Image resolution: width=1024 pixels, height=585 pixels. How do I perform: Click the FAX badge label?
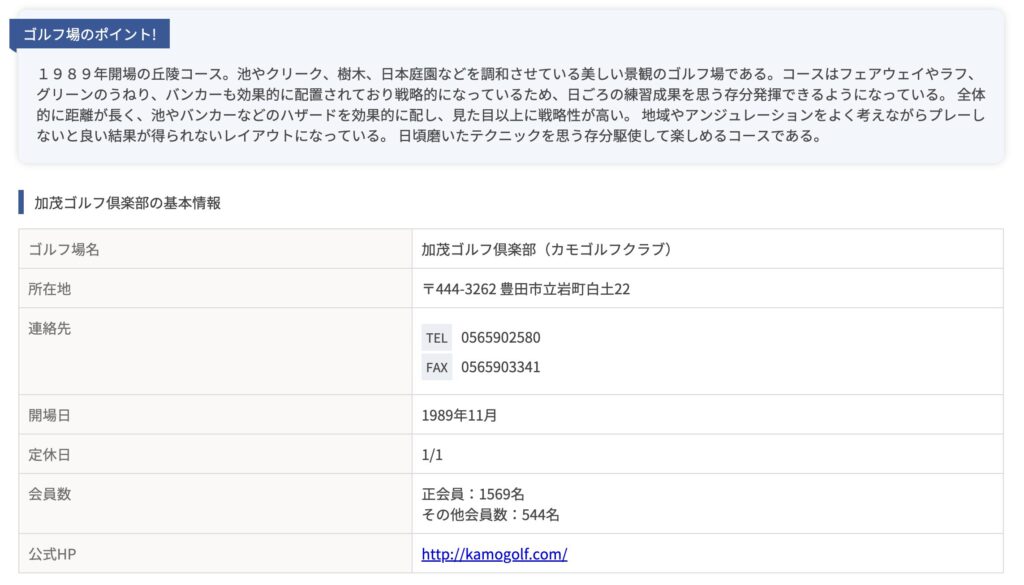(x=436, y=367)
